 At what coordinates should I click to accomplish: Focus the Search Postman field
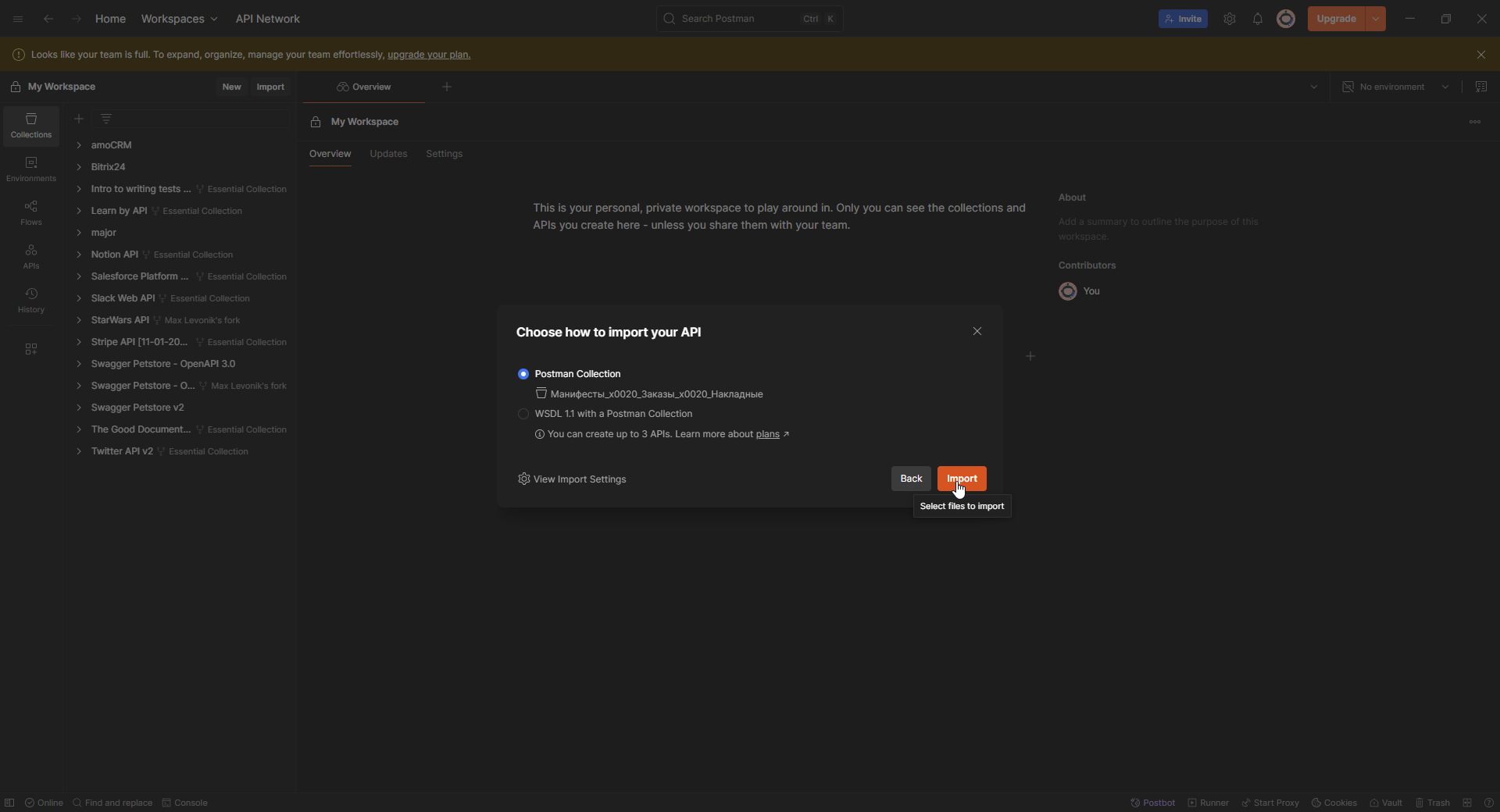coord(749,19)
